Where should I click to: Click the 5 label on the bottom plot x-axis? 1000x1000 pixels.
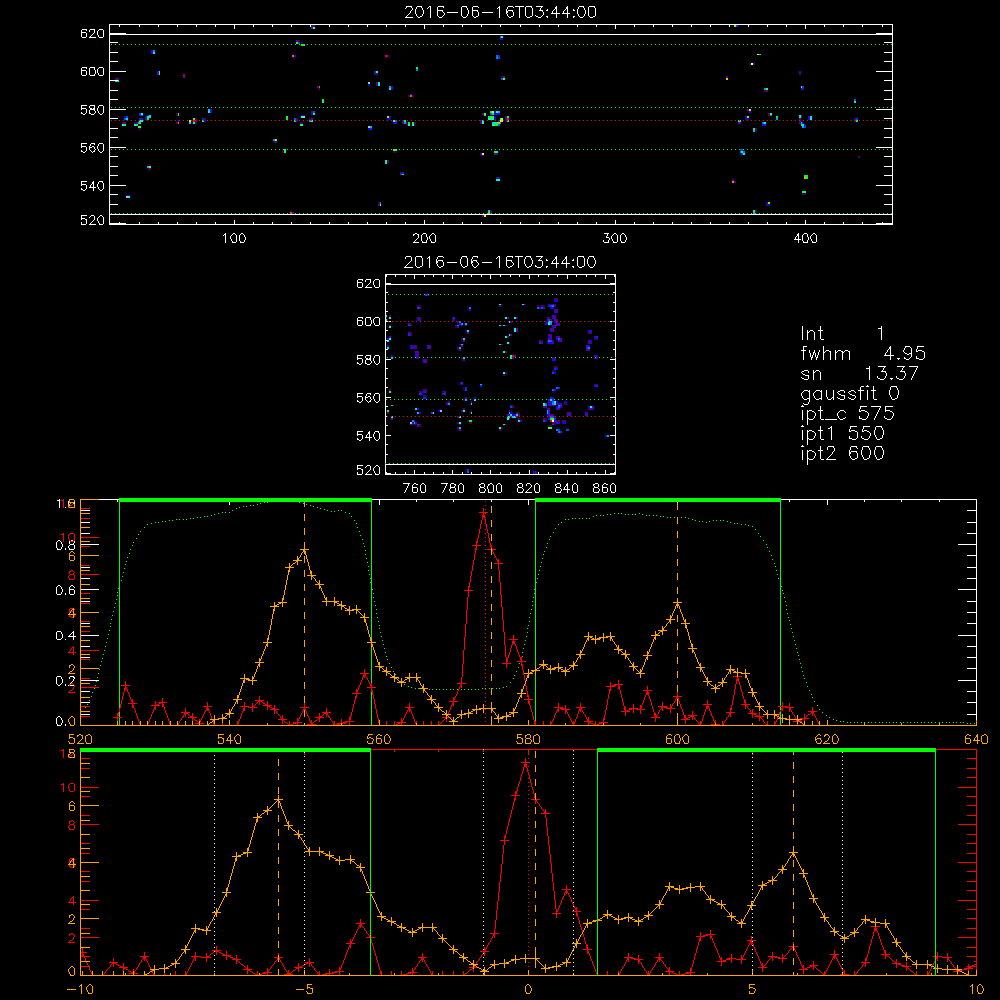(x=753, y=989)
